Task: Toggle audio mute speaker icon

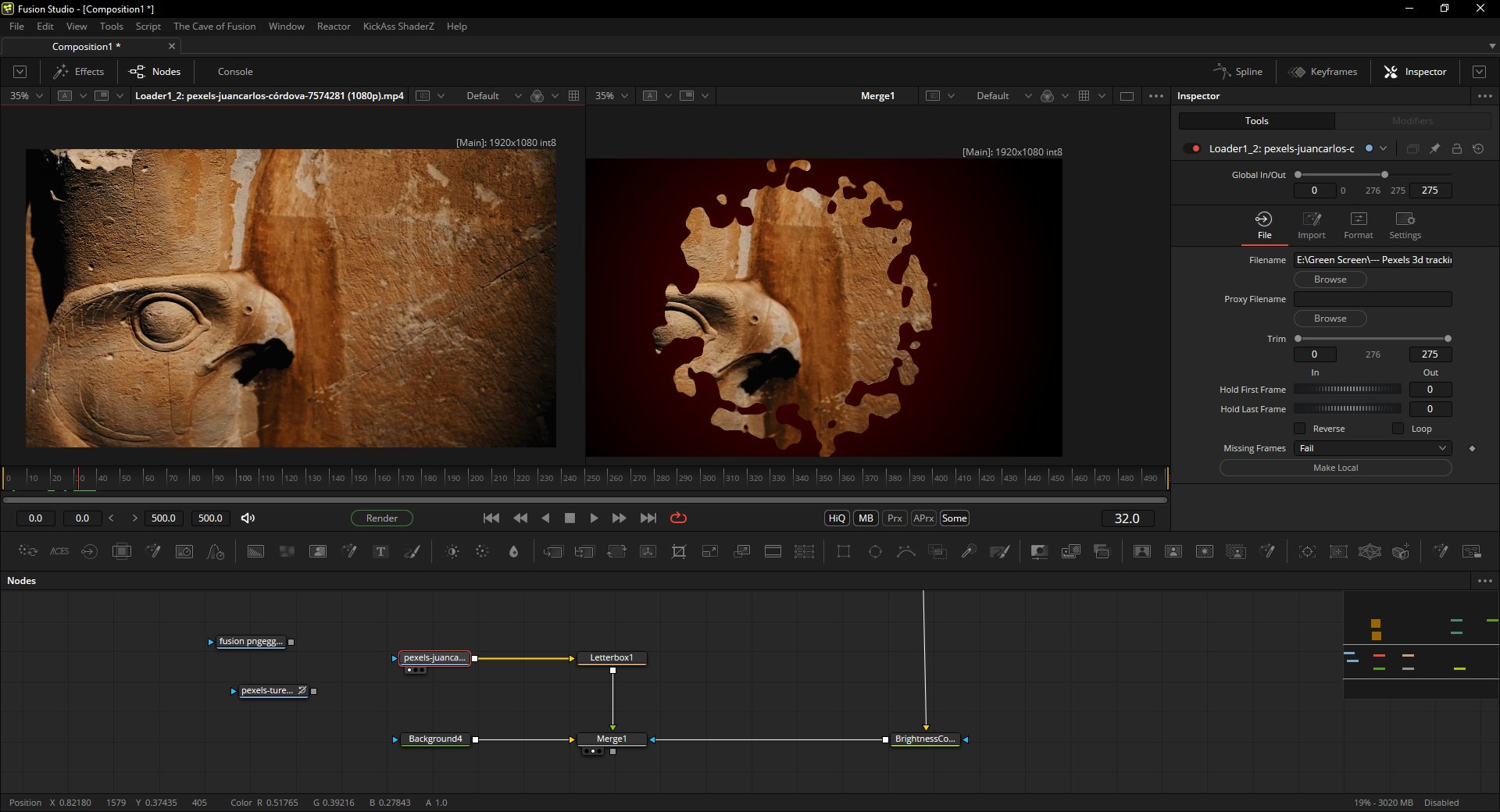Action: (248, 518)
